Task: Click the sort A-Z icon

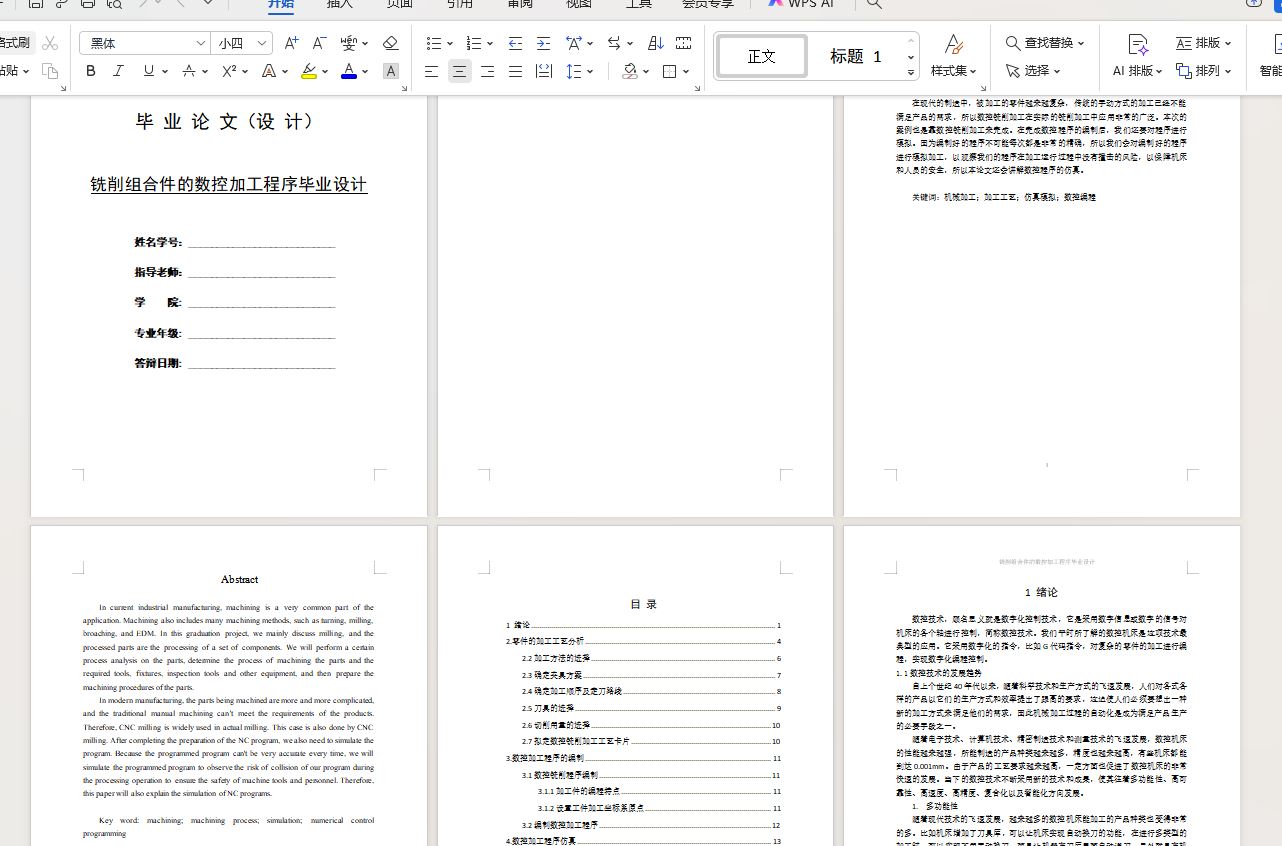Action: click(656, 43)
